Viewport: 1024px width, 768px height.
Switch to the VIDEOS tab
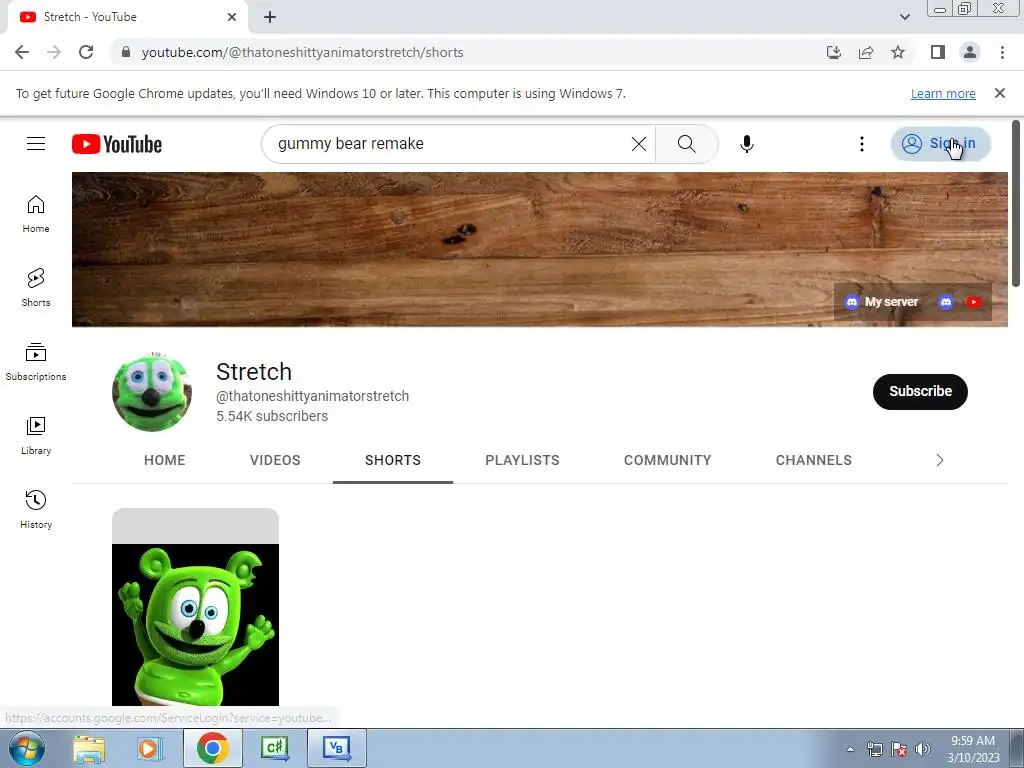pyautogui.click(x=275, y=460)
